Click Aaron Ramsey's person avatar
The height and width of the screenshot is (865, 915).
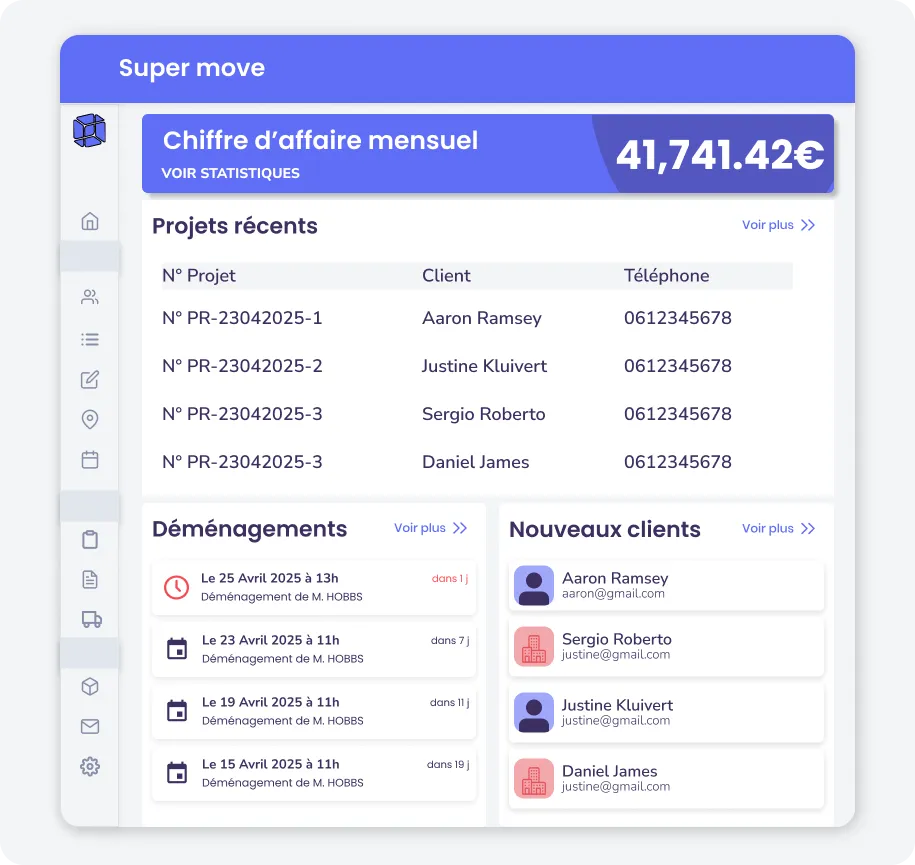[x=534, y=585]
